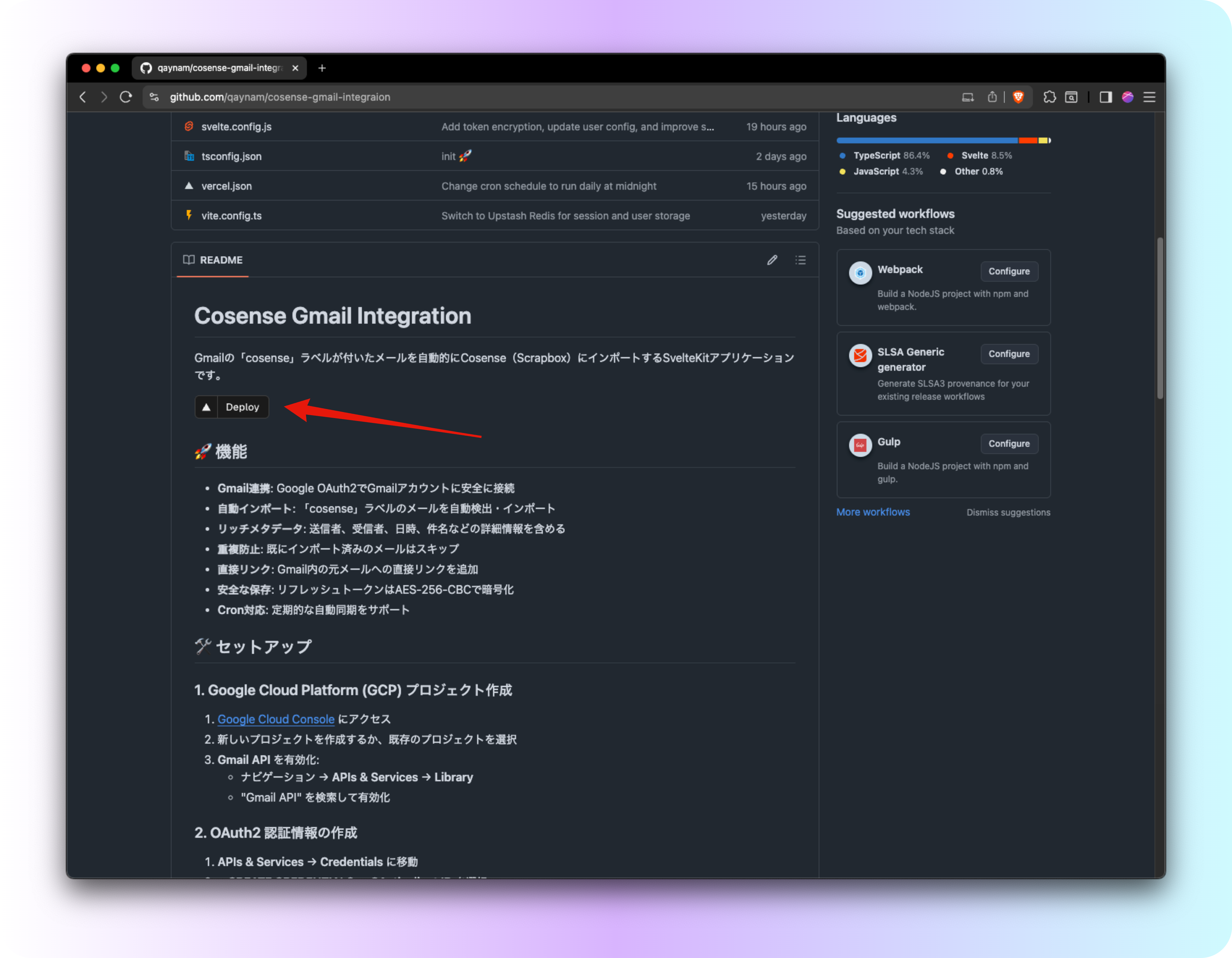Click the Gulp workflow logo

coord(860,445)
